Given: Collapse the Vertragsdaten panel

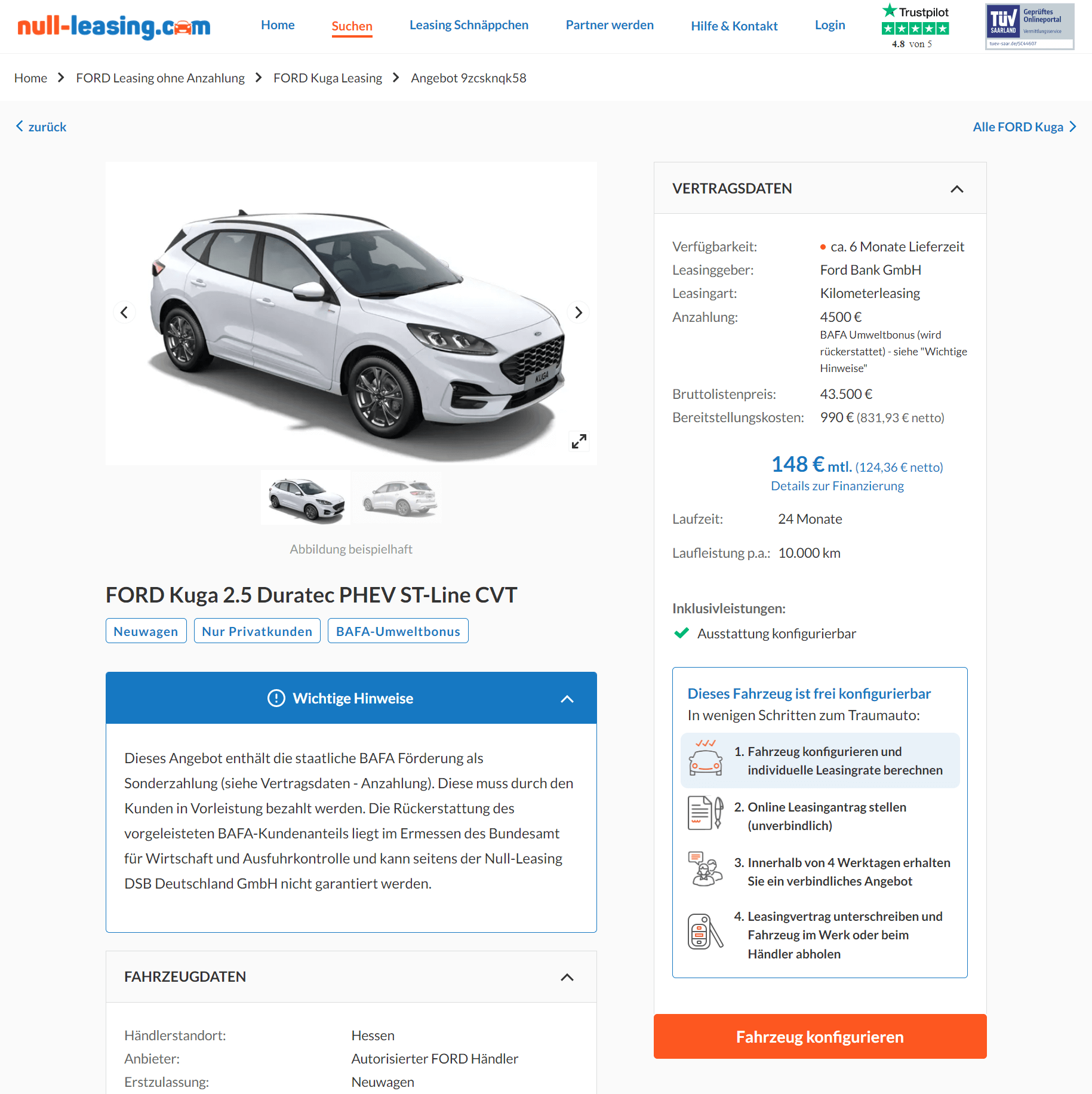Looking at the screenshot, I should tap(956, 189).
